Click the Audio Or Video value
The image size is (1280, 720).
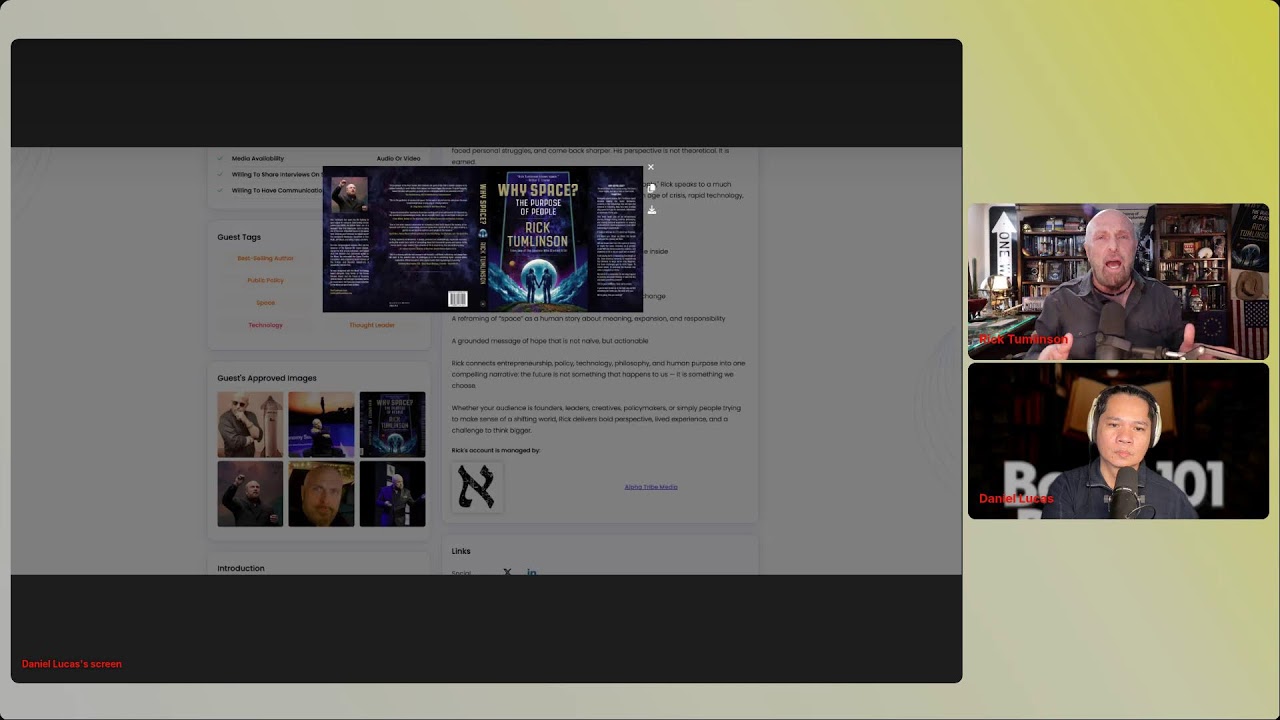[398, 158]
